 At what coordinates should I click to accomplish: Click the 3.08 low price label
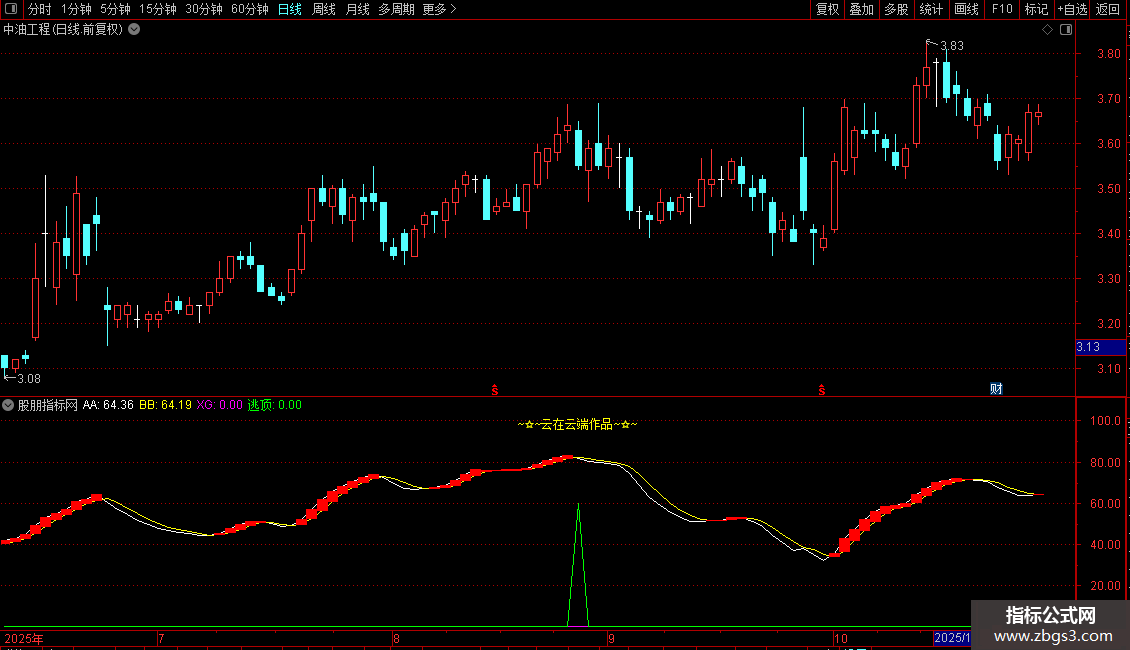click(29, 379)
